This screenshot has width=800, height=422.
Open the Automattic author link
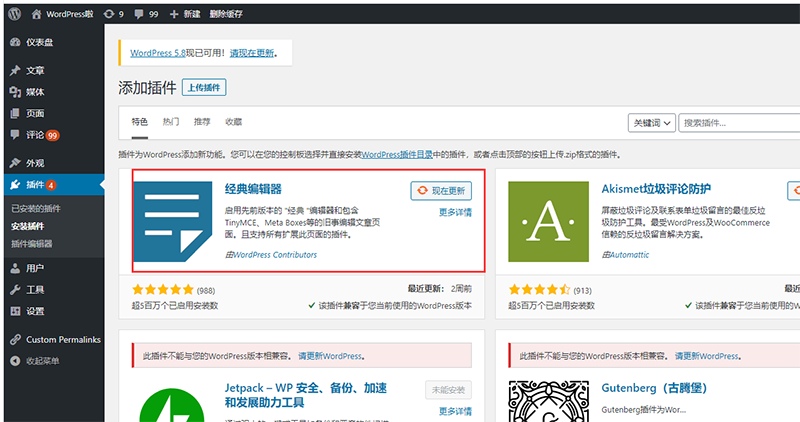(x=630, y=255)
